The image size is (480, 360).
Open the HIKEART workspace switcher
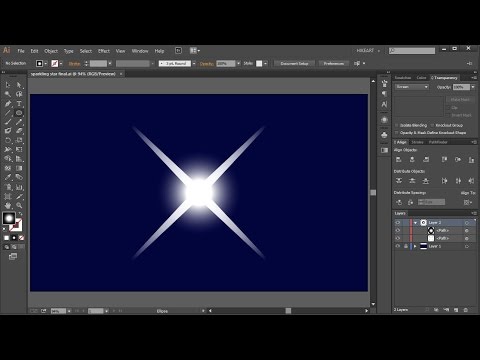(368, 51)
